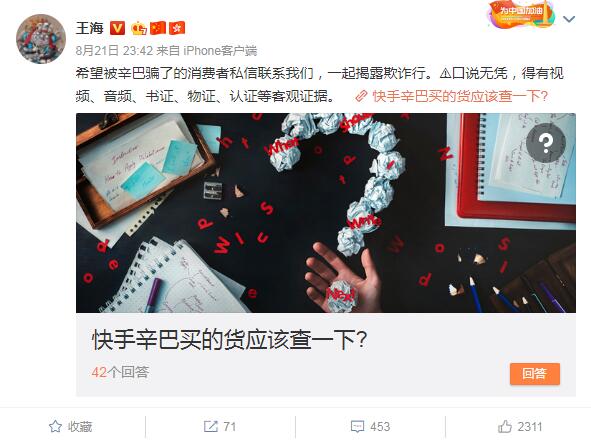Click the question mark badge on image
Screen dimensions: 591x445
tap(546, 143)
